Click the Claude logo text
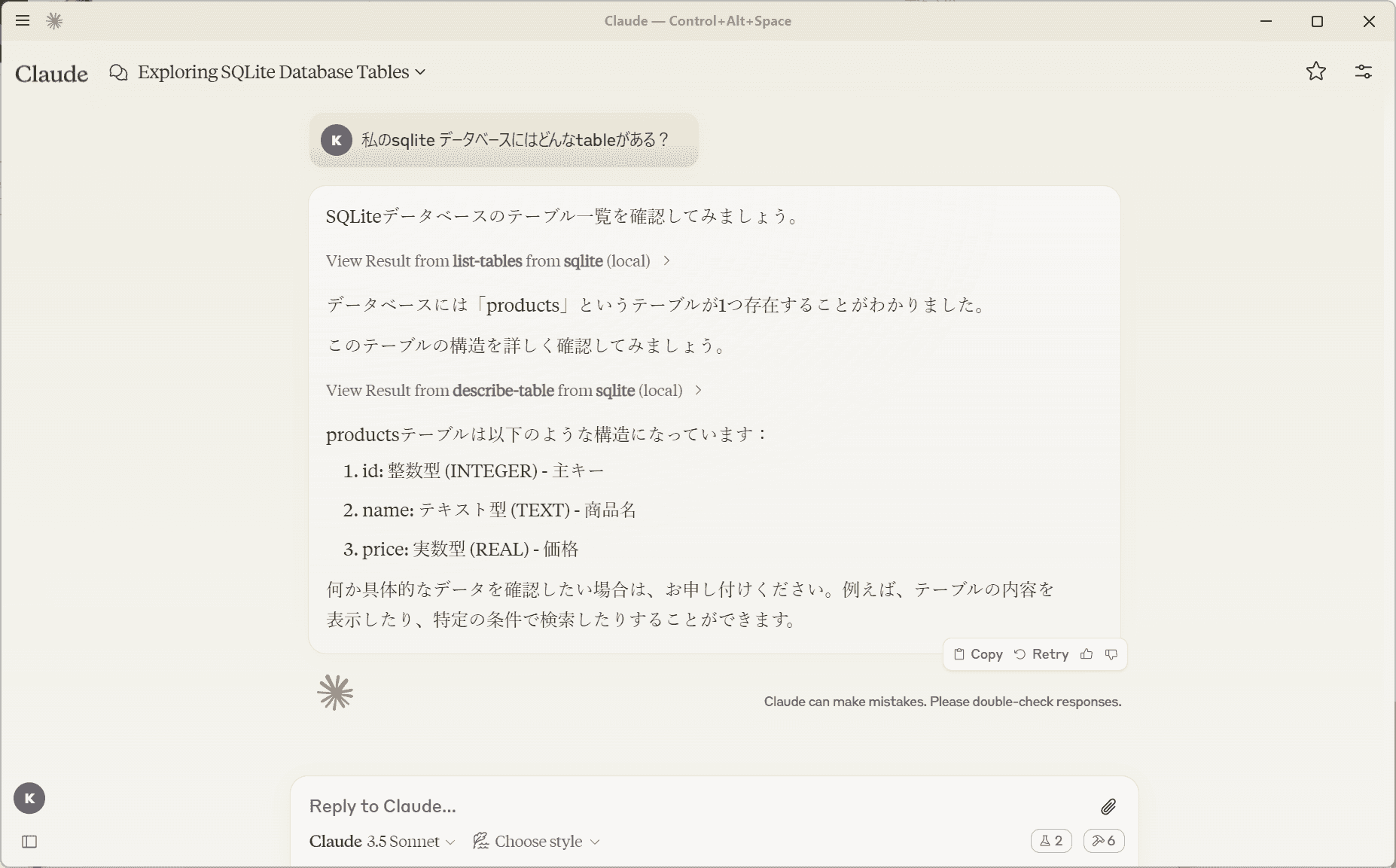 tap(52, 74)
